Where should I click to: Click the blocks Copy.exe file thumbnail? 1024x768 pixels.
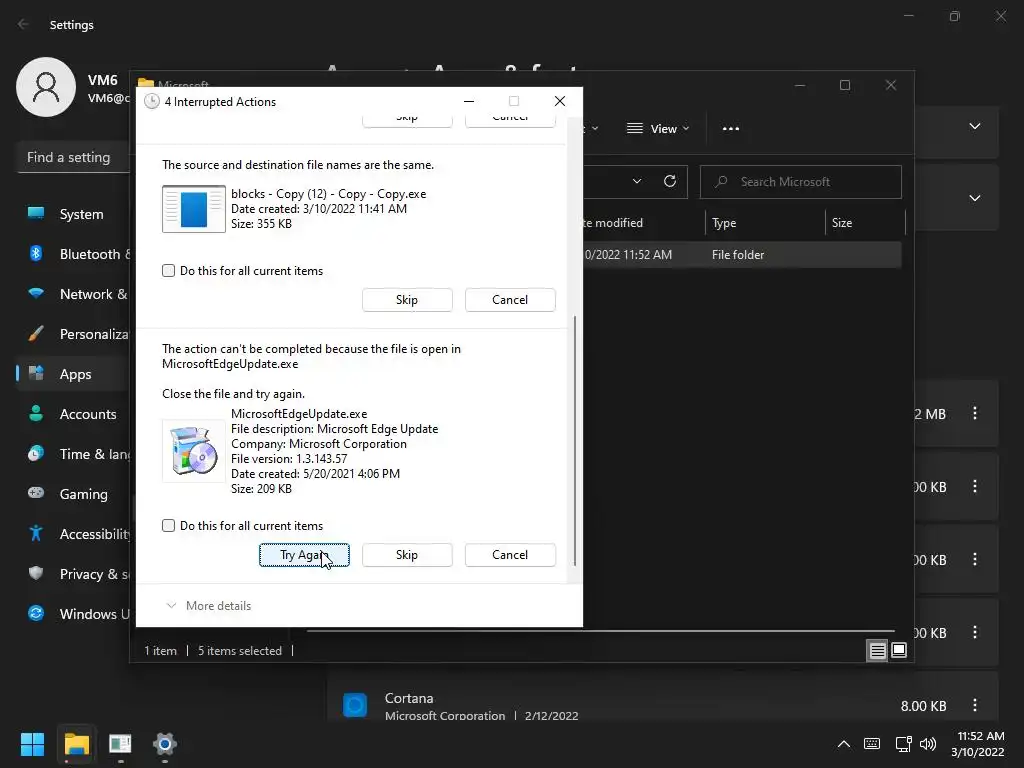click(193, 209)
